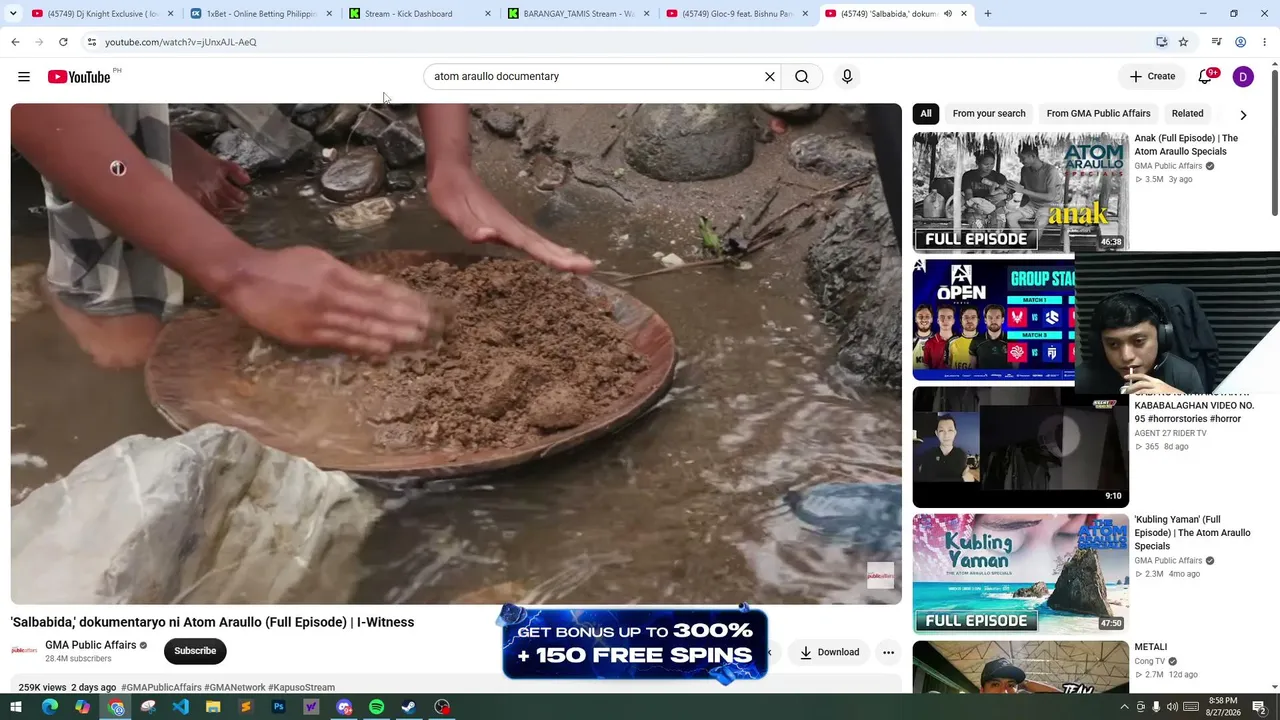
Task: Open YouTube notifications bell
Action: [x=1205, y=77]
